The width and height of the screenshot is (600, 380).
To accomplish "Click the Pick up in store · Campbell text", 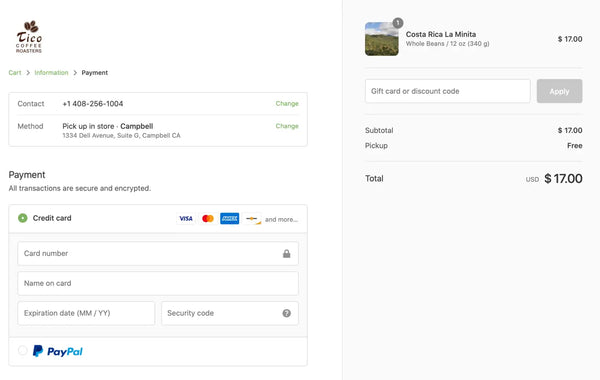I will [108, 126].
